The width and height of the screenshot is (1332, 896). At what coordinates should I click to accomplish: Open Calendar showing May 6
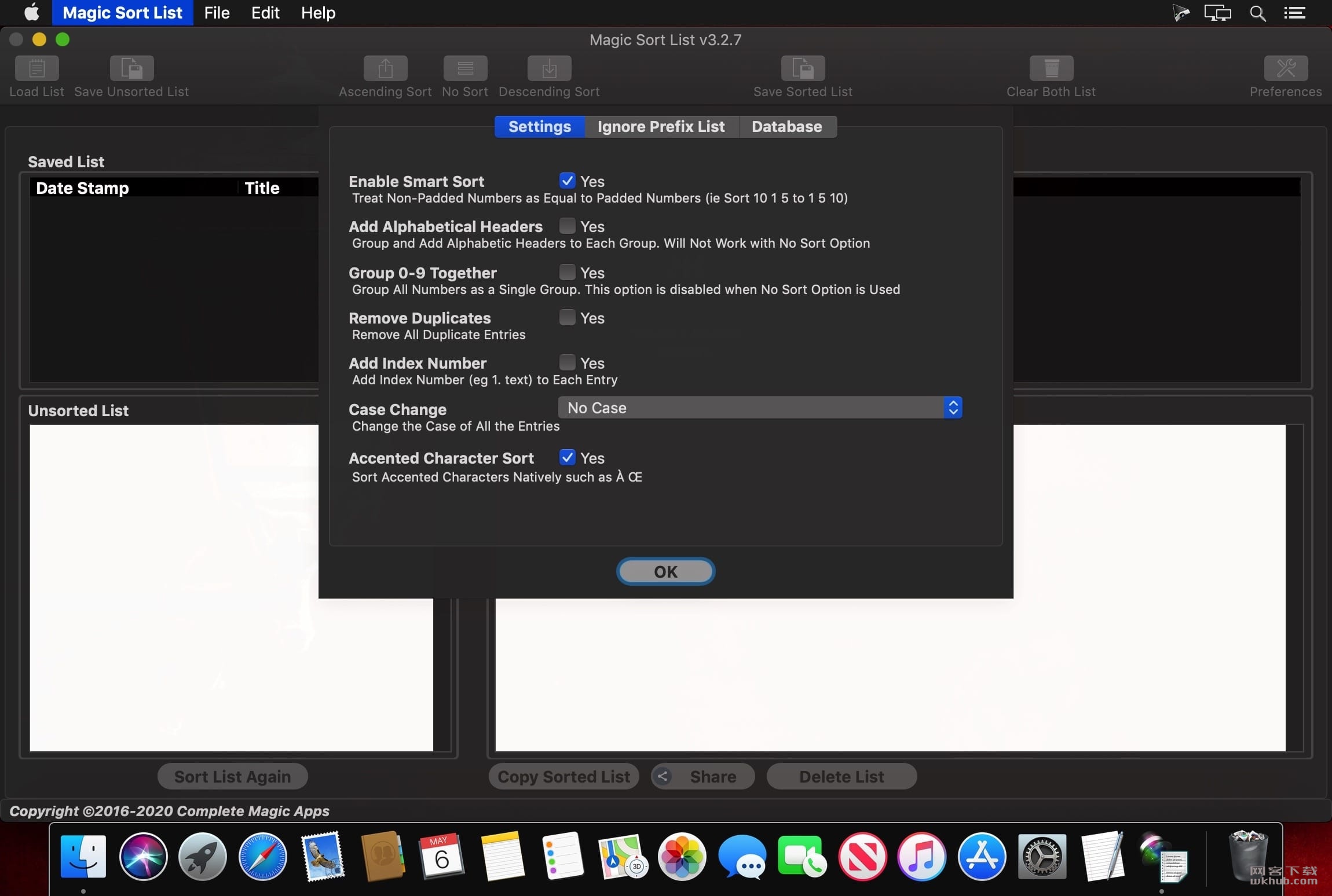coord(442,857)
